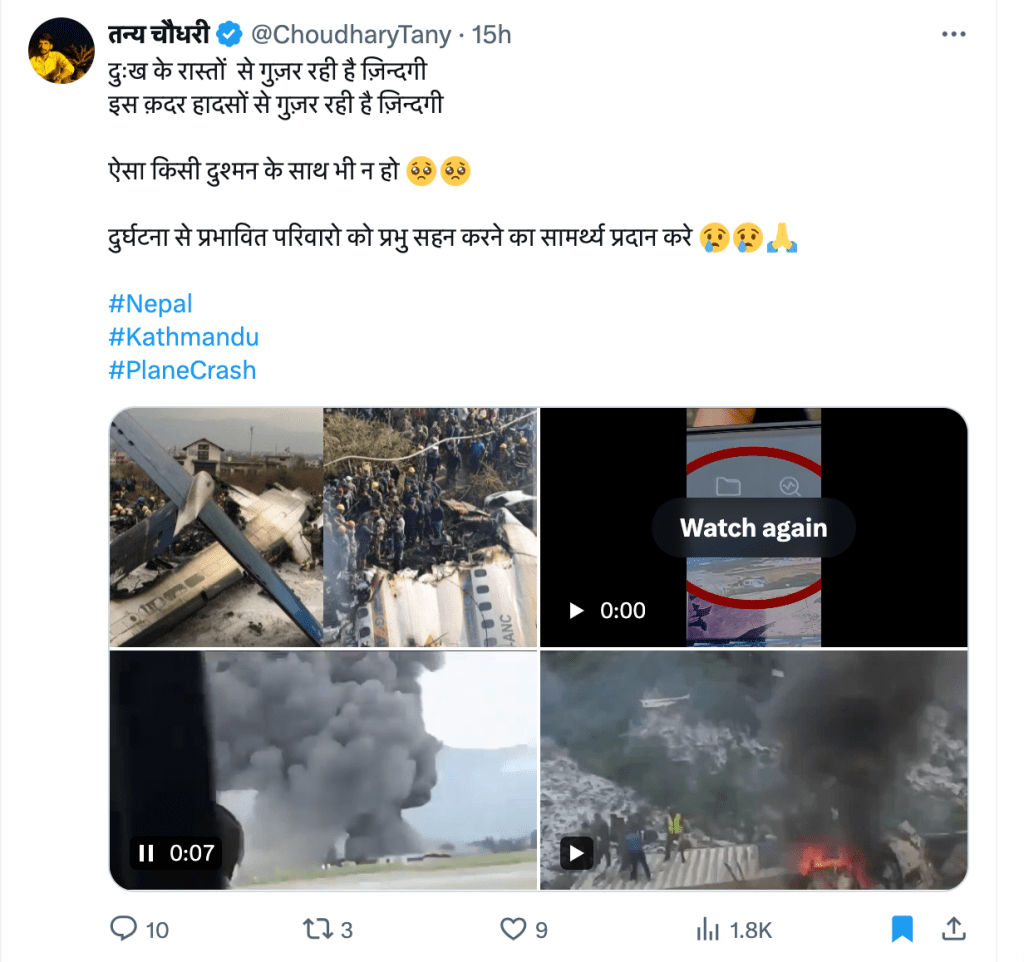Open the #Nepal hashtag
1024x962 pixels.
tap(150, 304)
